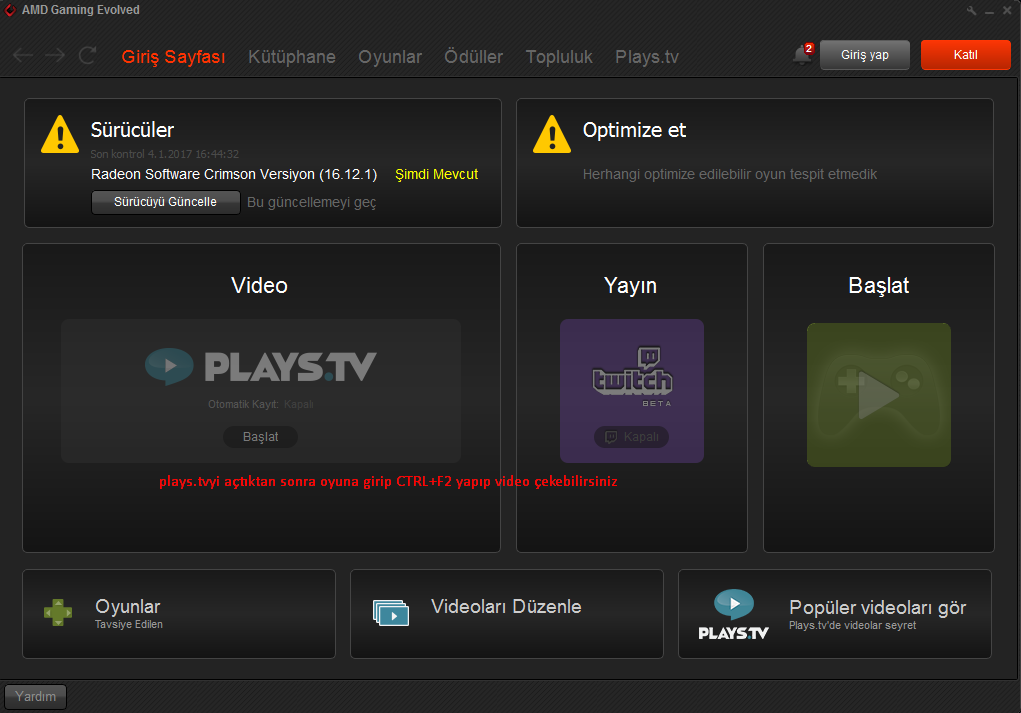The height and width of the screenshot is (713, 1021).
Task: Click the Radeon Software Crimson Versiyon text
Action: 234,174
